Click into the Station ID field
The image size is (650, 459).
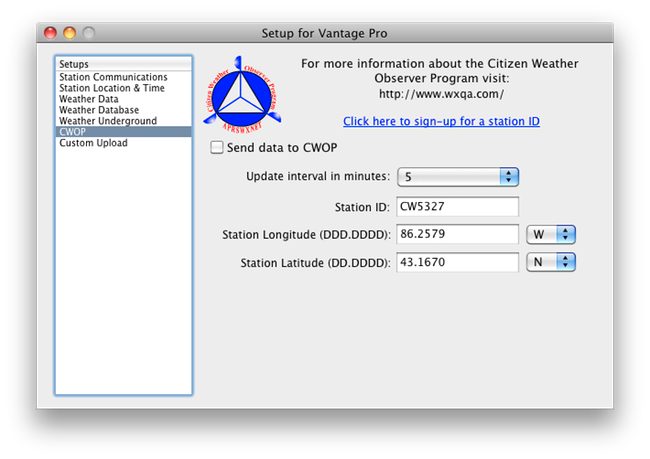(x=458, y=206)
